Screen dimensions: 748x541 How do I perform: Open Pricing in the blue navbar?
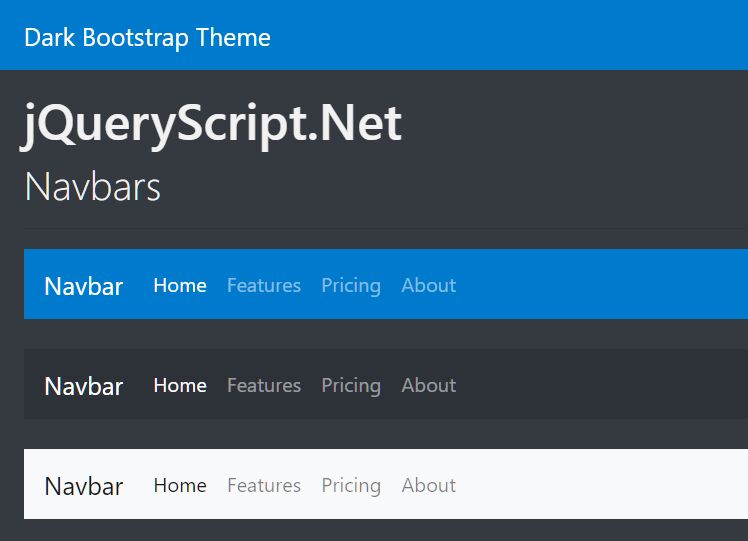351,286
